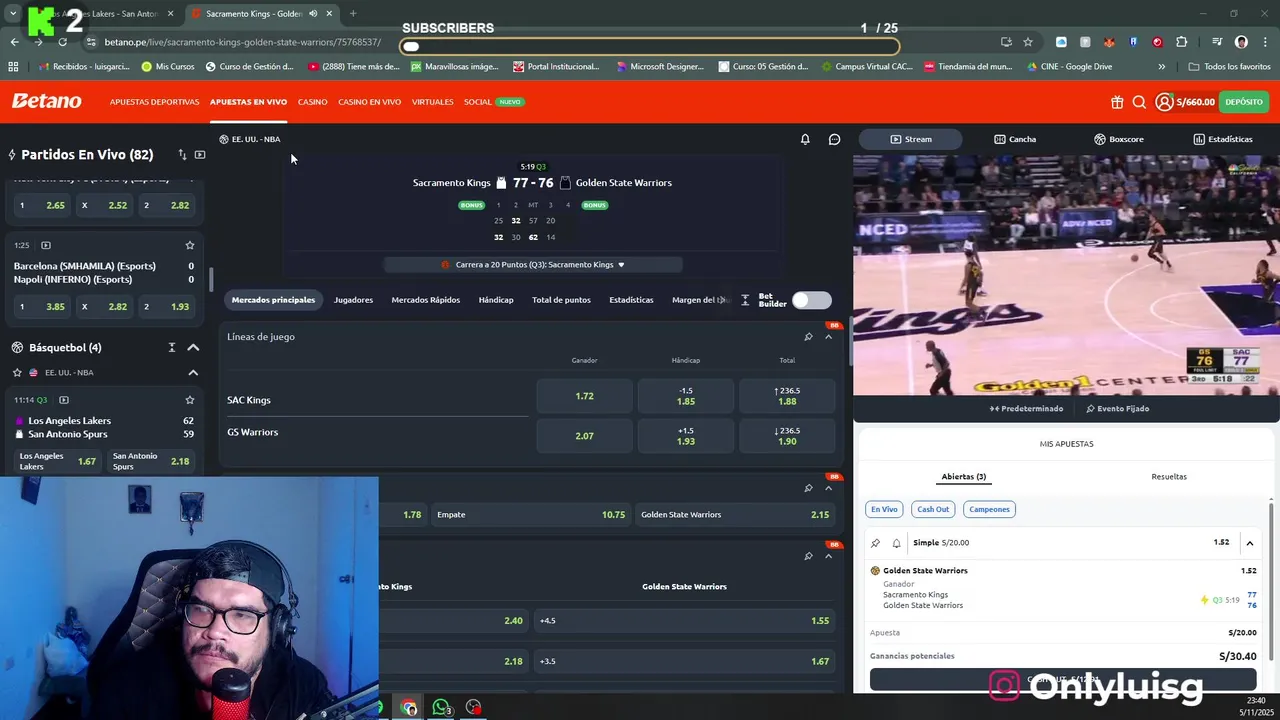This screenshot has height=720, width=1280.
Task: Collapse the Líneas de juego market
Action: click(x=828, y=337)
